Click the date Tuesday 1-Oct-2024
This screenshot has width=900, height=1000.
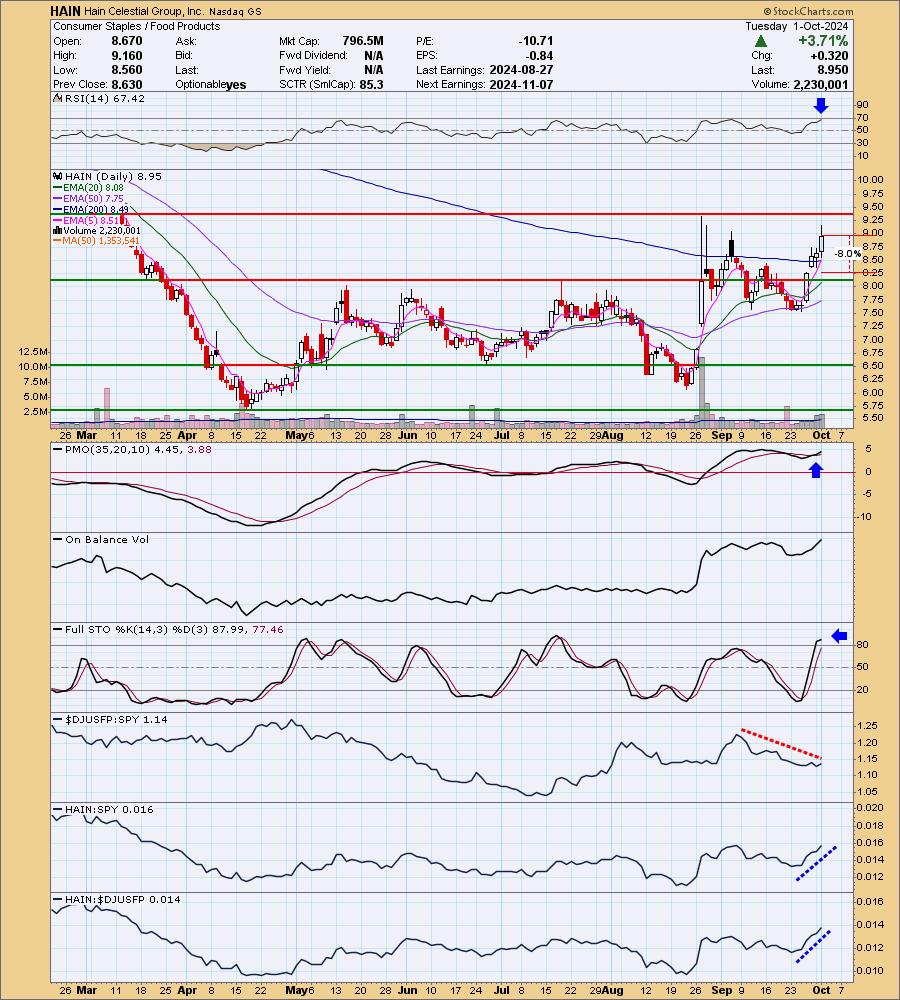[x=797, y=26]
